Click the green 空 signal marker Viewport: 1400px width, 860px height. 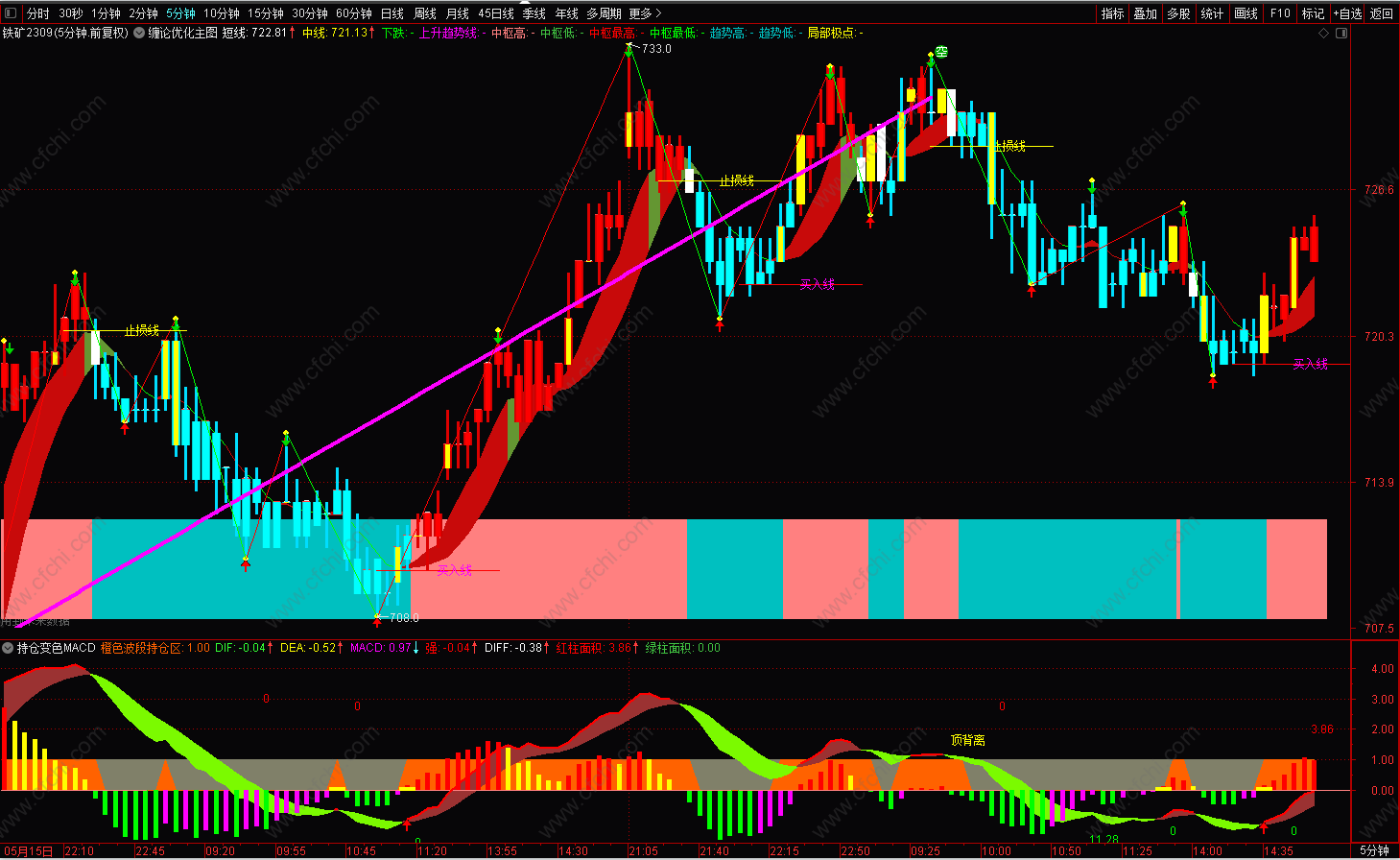[941, 52]
